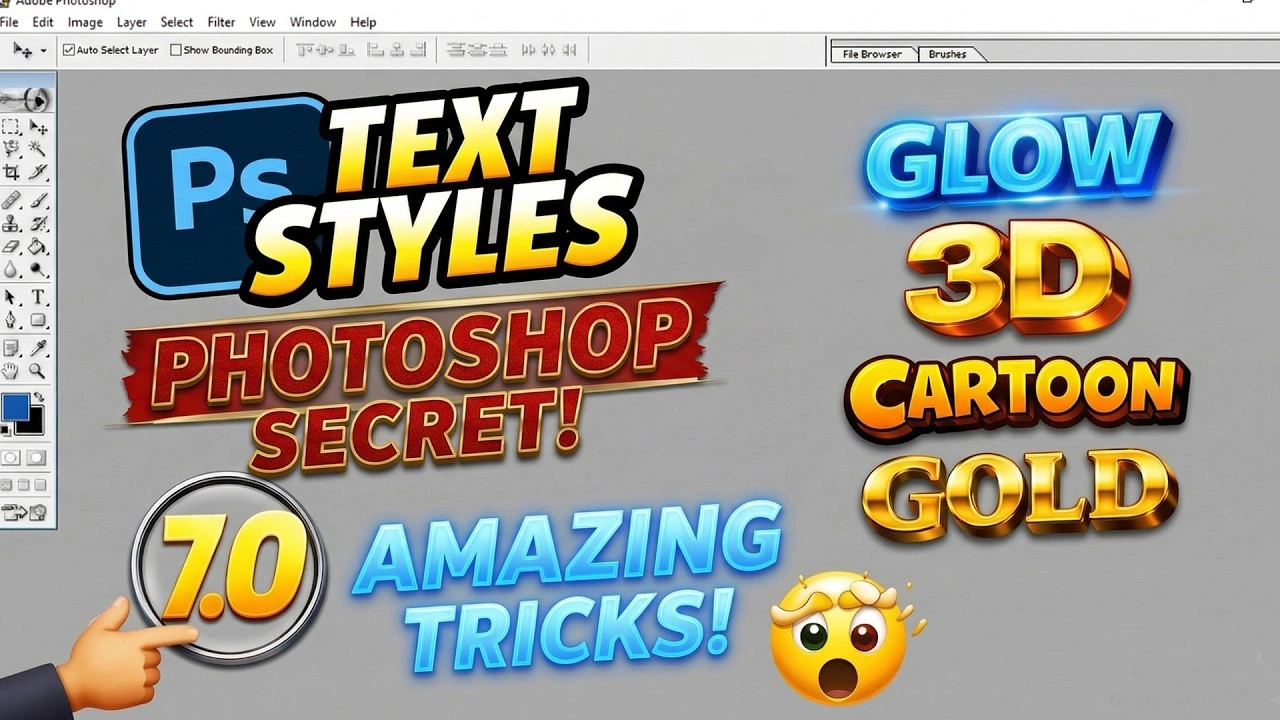This screenshot has width=1280, height=720.
Task: Switch to the File Browser tab
Action: (872, 54)
